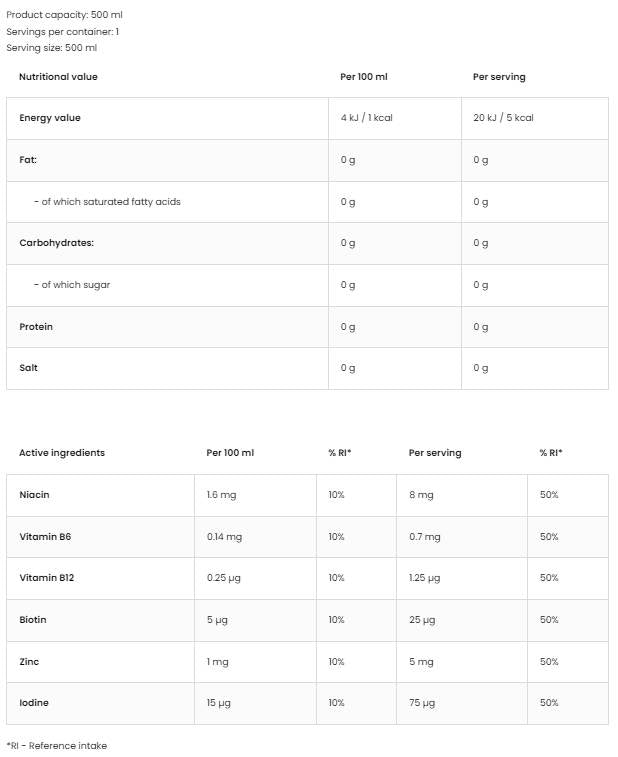Viewport: 618px width, 757px height.
Task: Click the '20 kJ / 5 kcal' cell
Action: coord(503,118)
